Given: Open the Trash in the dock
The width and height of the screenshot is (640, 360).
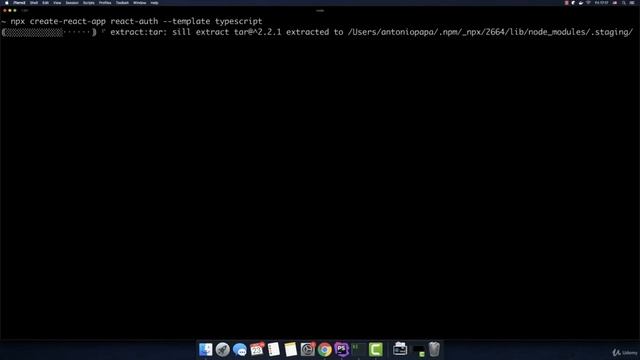Looking at the screenshot, I should click(434, 349).
